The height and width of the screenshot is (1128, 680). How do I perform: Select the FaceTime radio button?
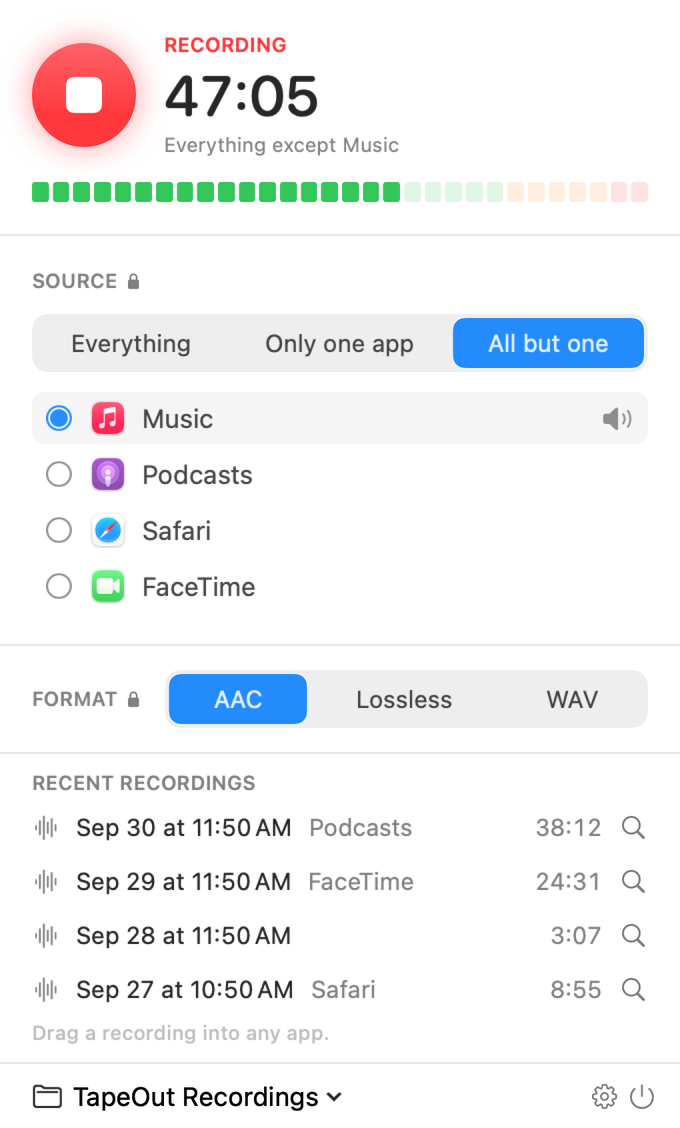coord(59,587)
